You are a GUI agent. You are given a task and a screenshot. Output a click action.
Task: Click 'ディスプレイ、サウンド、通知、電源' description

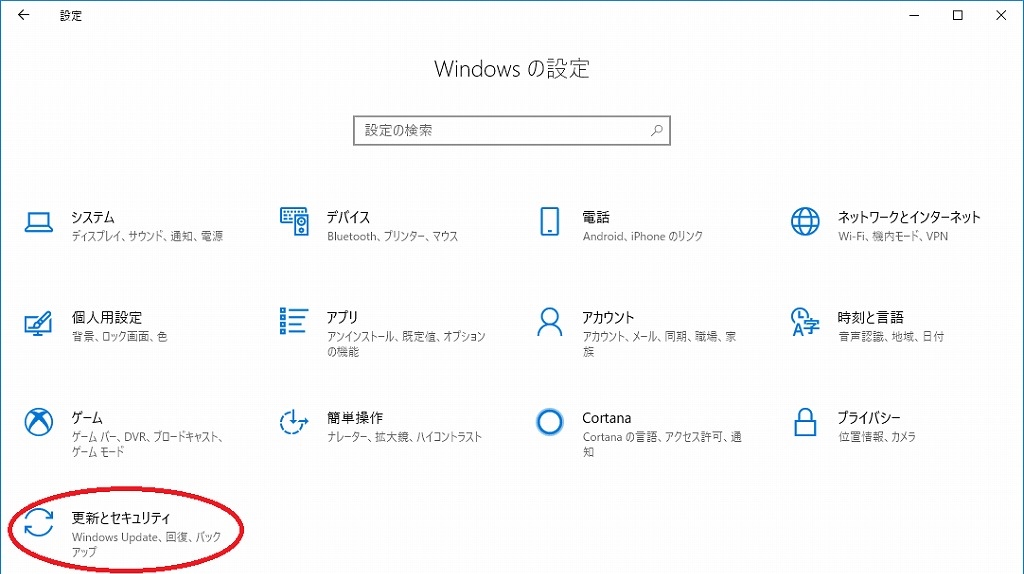pyautogui.click(x=147, y=236)
